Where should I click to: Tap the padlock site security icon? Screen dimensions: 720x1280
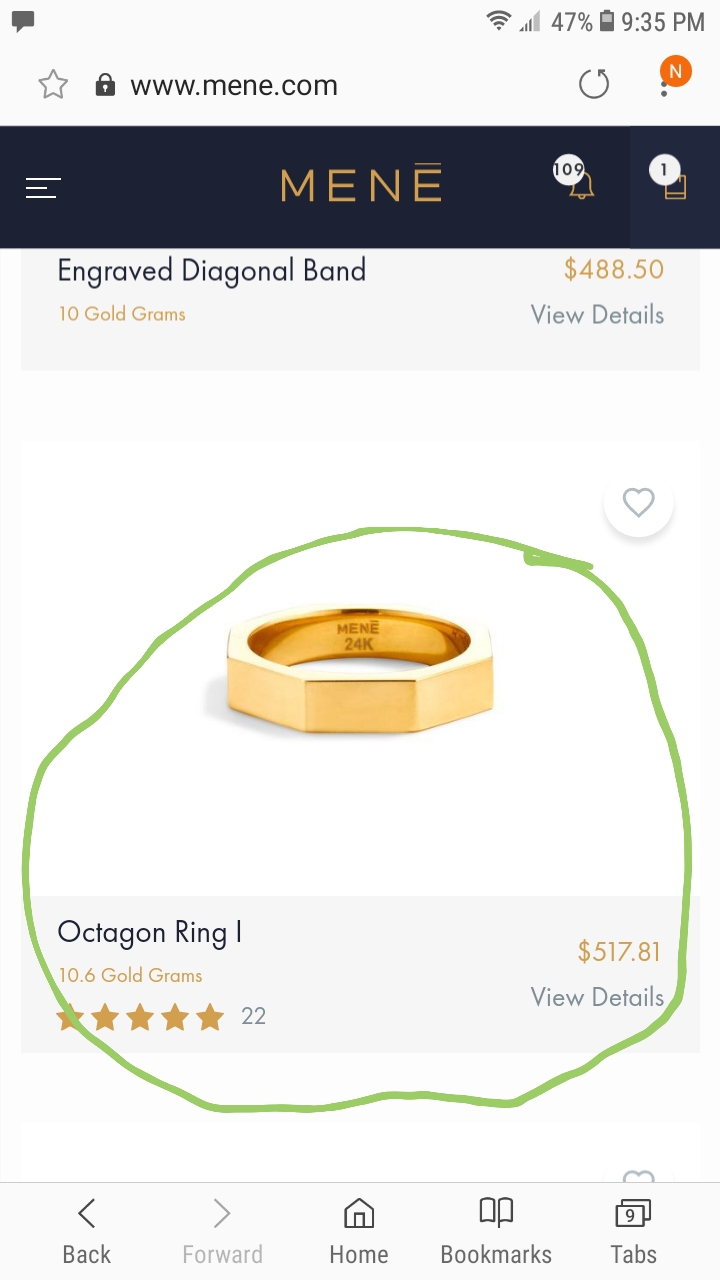click(x=105, y=85)
